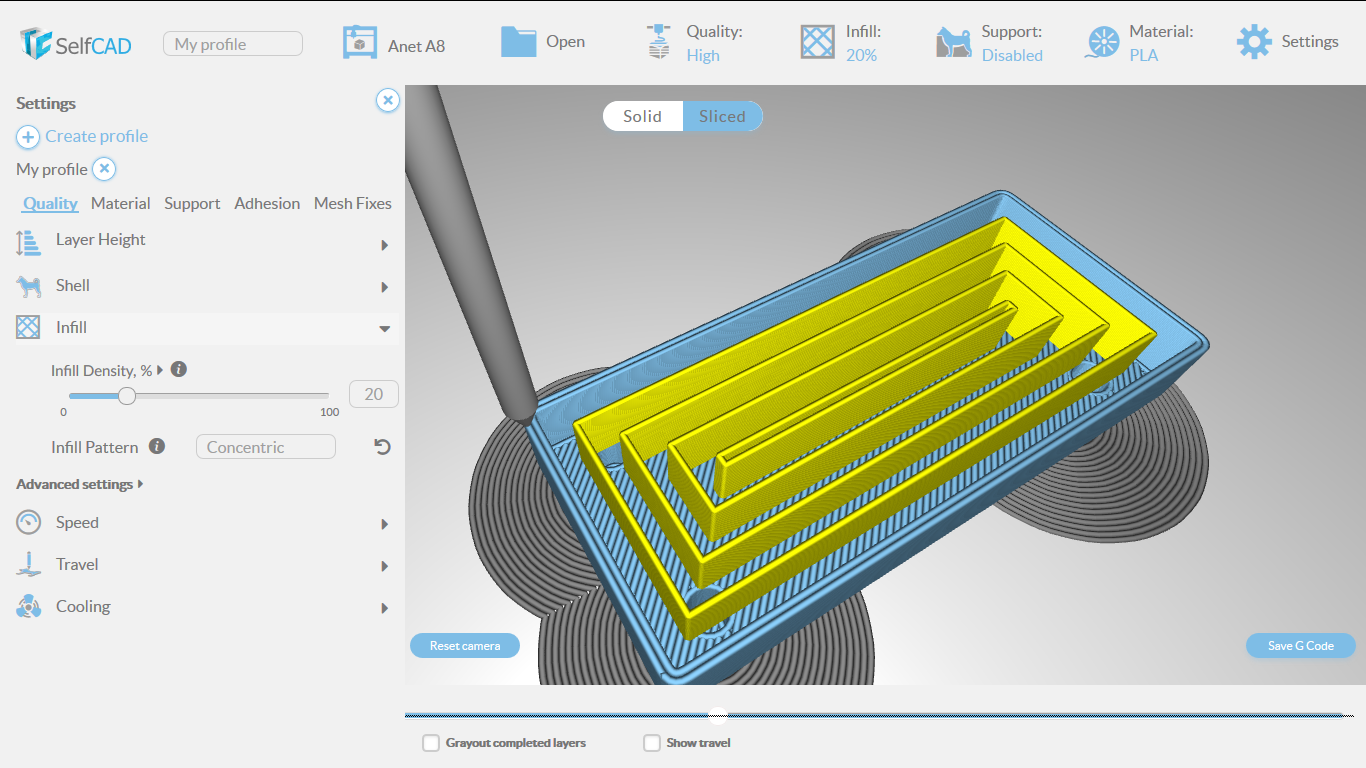1366x768 pixels.
Task: Click the SelfCAD logo
Action: point(75,43)
